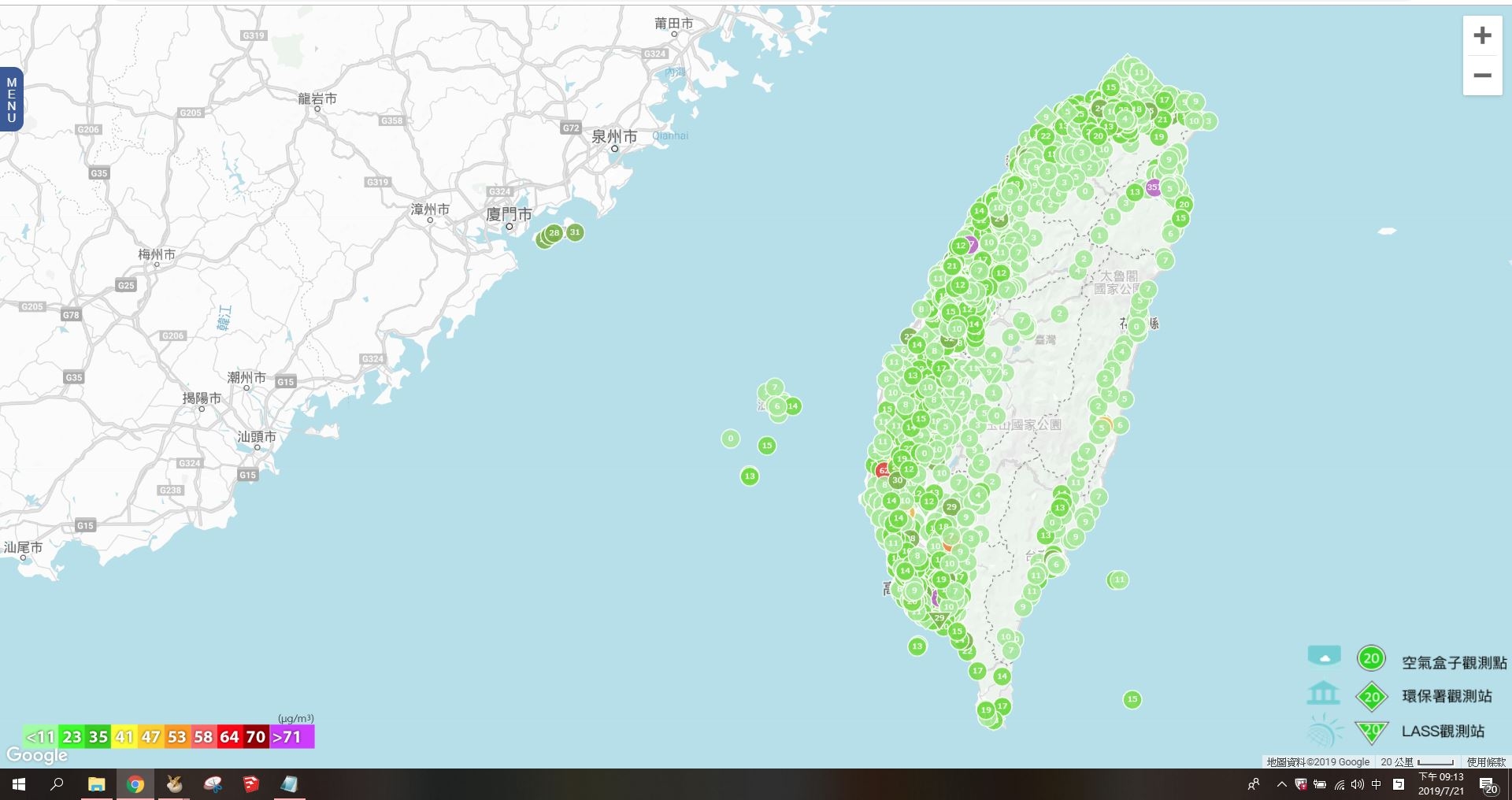Viewport: 1512px width, 800px height.
Task: Open the blue MENU side tab
Action: coord(11,99)
